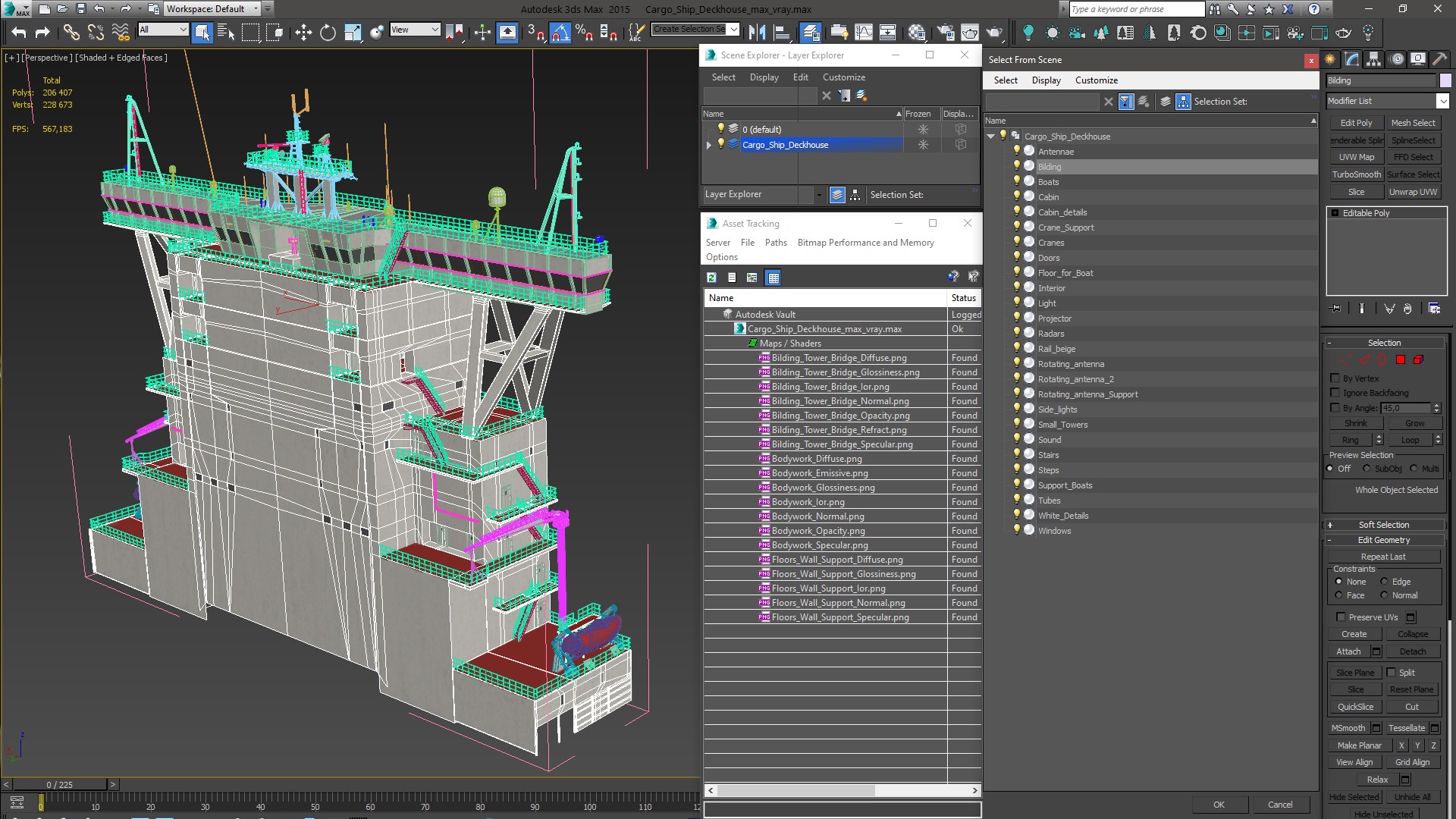The width and height of the screenshot is (1456, 819).
Task: Expand Cargo_Ship_Deckhouse layer in Layer Explorer
Action: [x=709, y=145]
